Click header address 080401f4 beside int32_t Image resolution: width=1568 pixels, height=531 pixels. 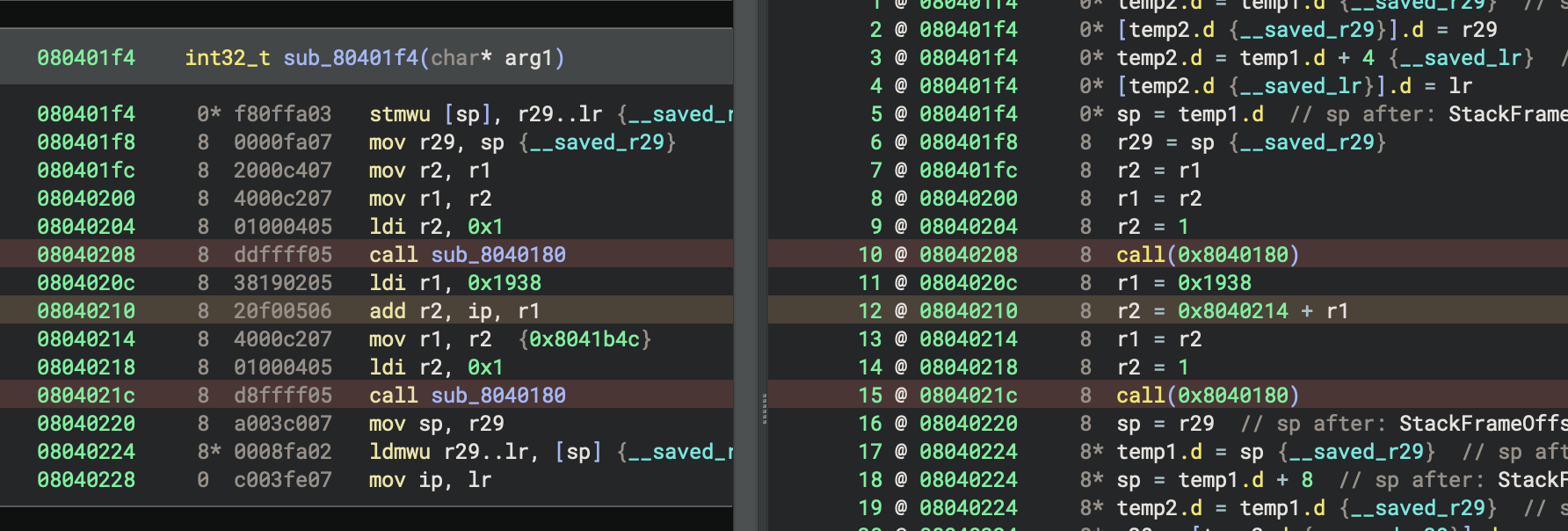click(x=86, y=58)
